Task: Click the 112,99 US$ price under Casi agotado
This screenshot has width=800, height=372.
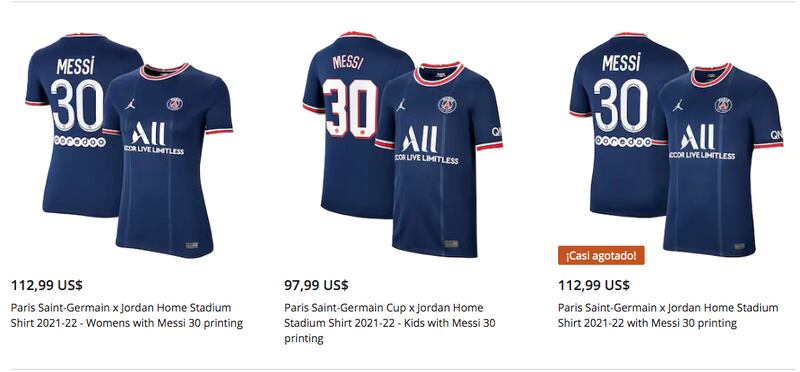Action: 594,285
